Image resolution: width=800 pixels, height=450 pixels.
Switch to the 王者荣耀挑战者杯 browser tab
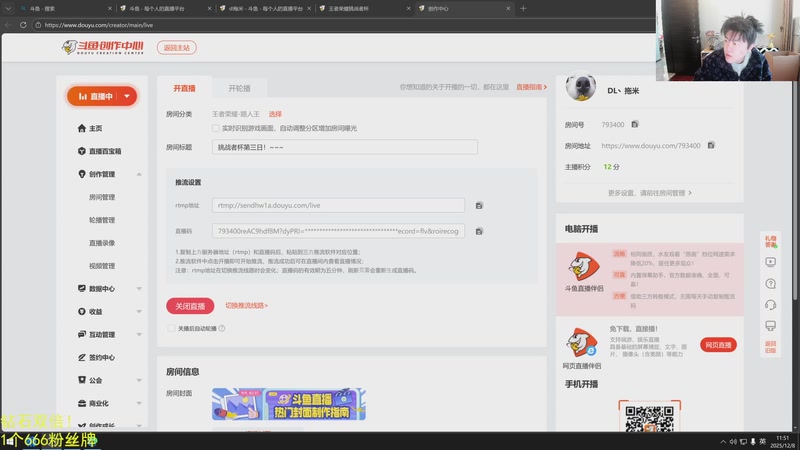click(x=365, y=8)
